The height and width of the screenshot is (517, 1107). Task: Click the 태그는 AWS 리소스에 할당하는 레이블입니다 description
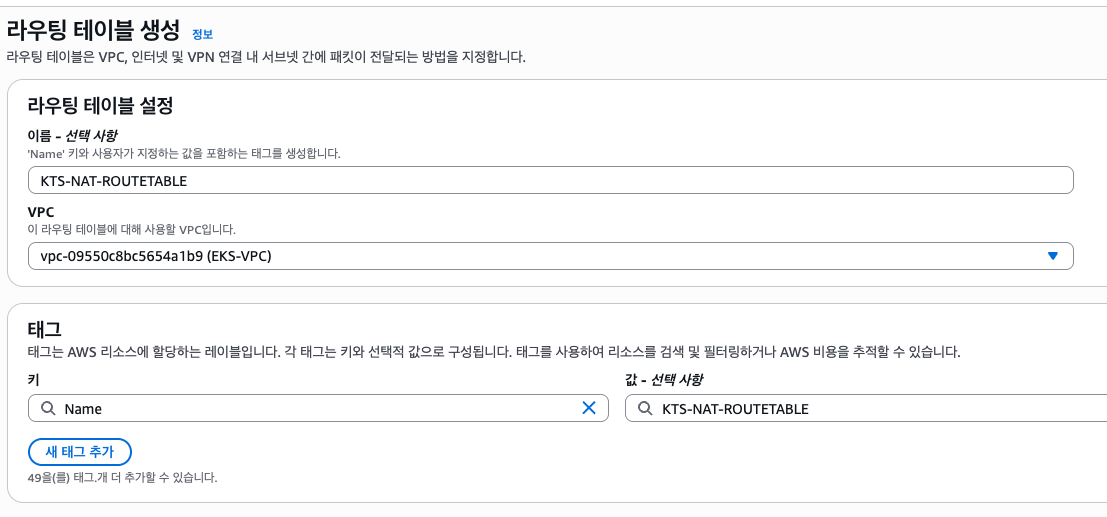493,352
